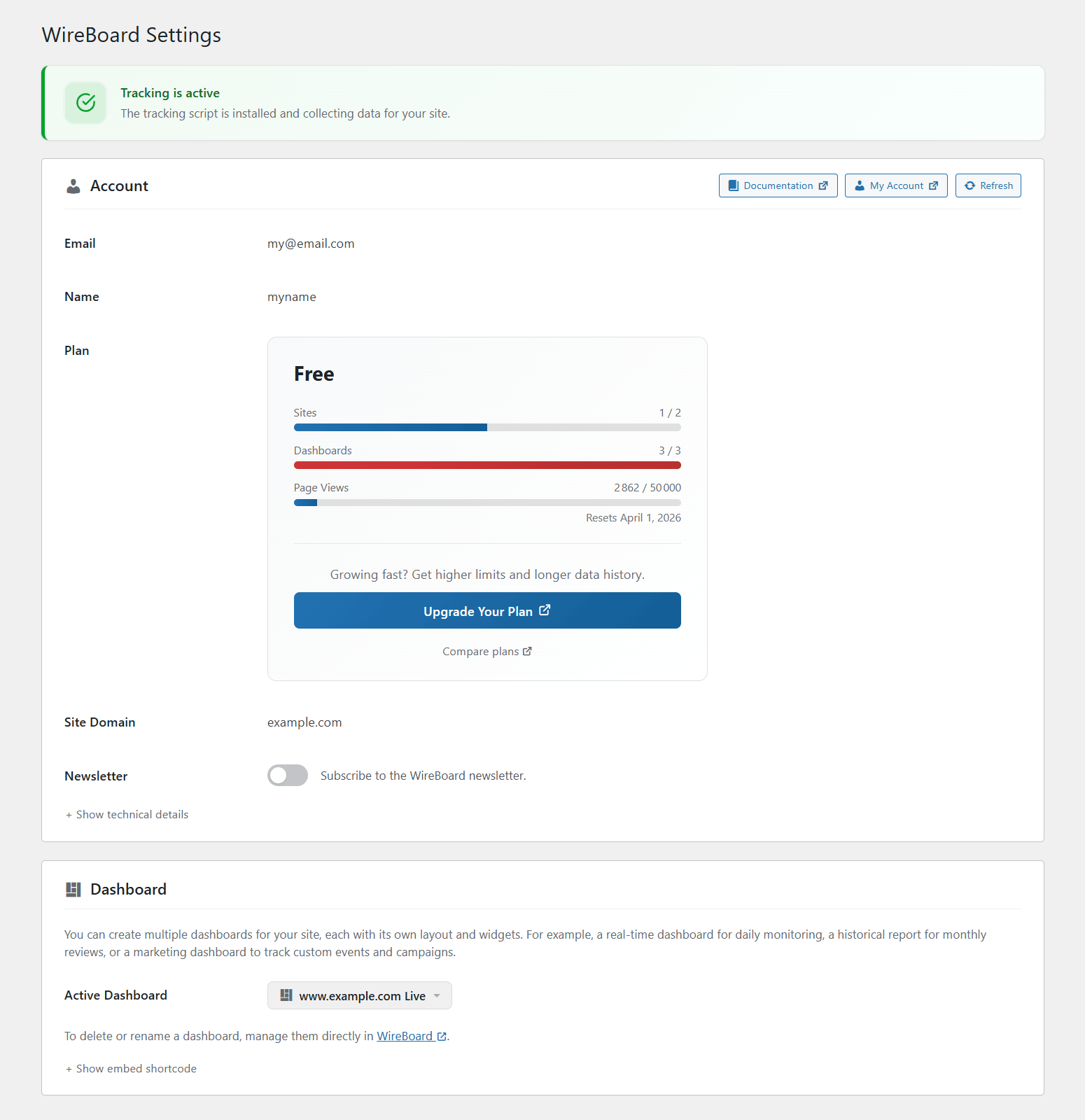The width and height of the screenshot is (1085, 1120).
Task: Click the Subscribe to the WireBoard newsletter label
Action: (x=423, y=776)
